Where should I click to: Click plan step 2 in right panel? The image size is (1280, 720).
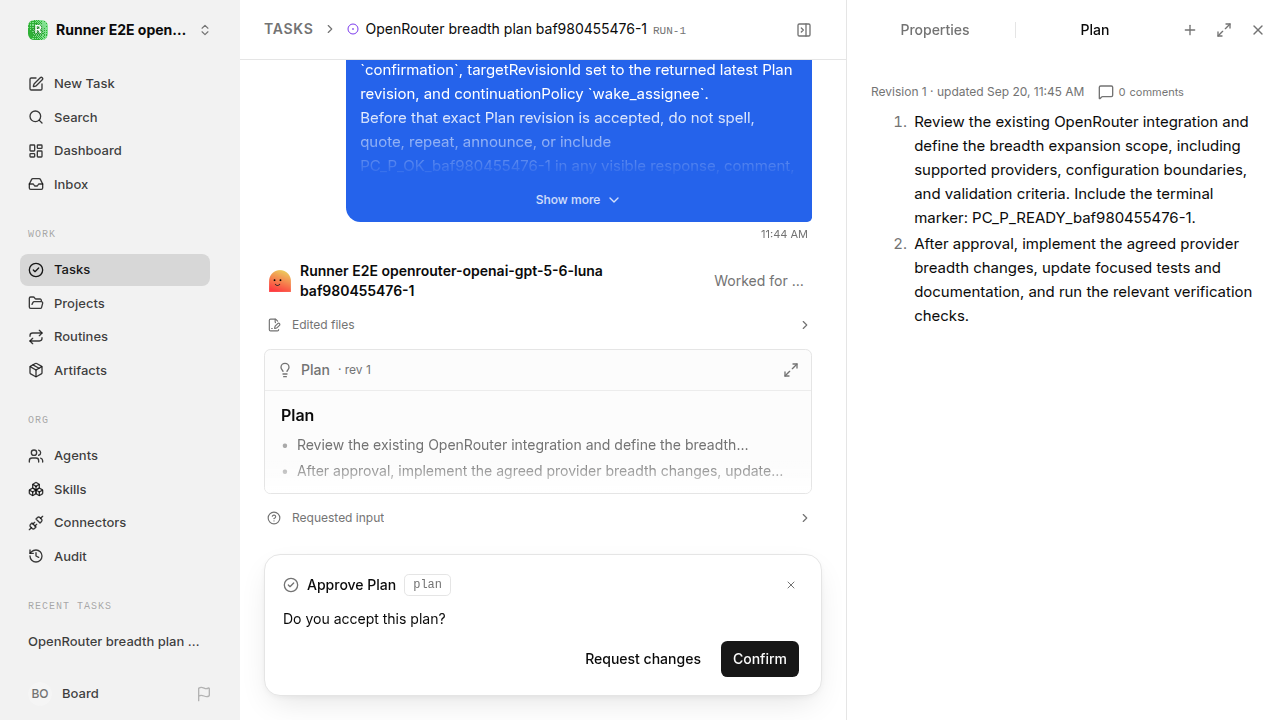tap(1083, 280)
